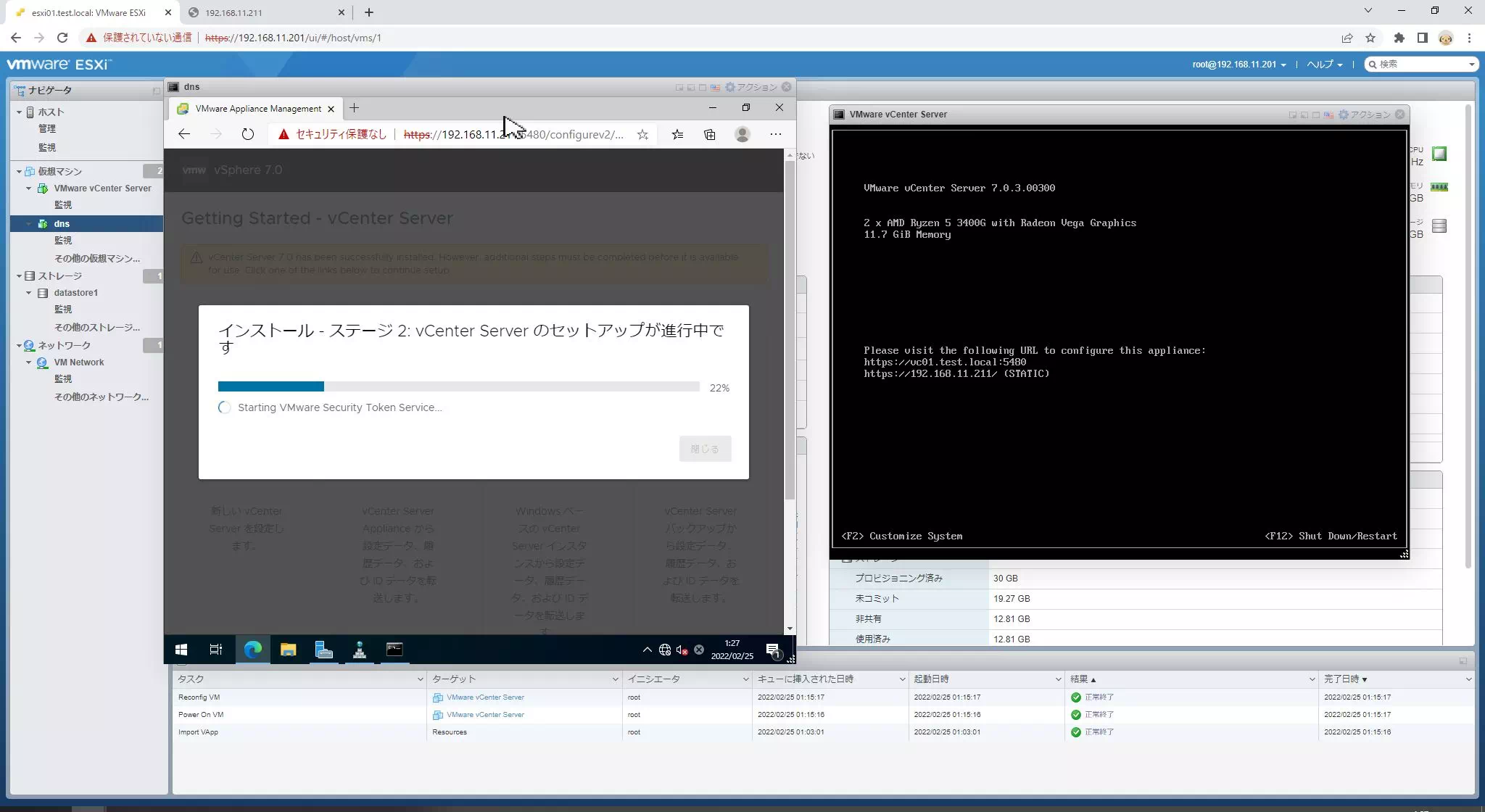The height and width of the screenshot is (812, 1485).
Task: Click the refresh button in the inner Edge browser
Action: pyautogui.click(x=248, y=134)
